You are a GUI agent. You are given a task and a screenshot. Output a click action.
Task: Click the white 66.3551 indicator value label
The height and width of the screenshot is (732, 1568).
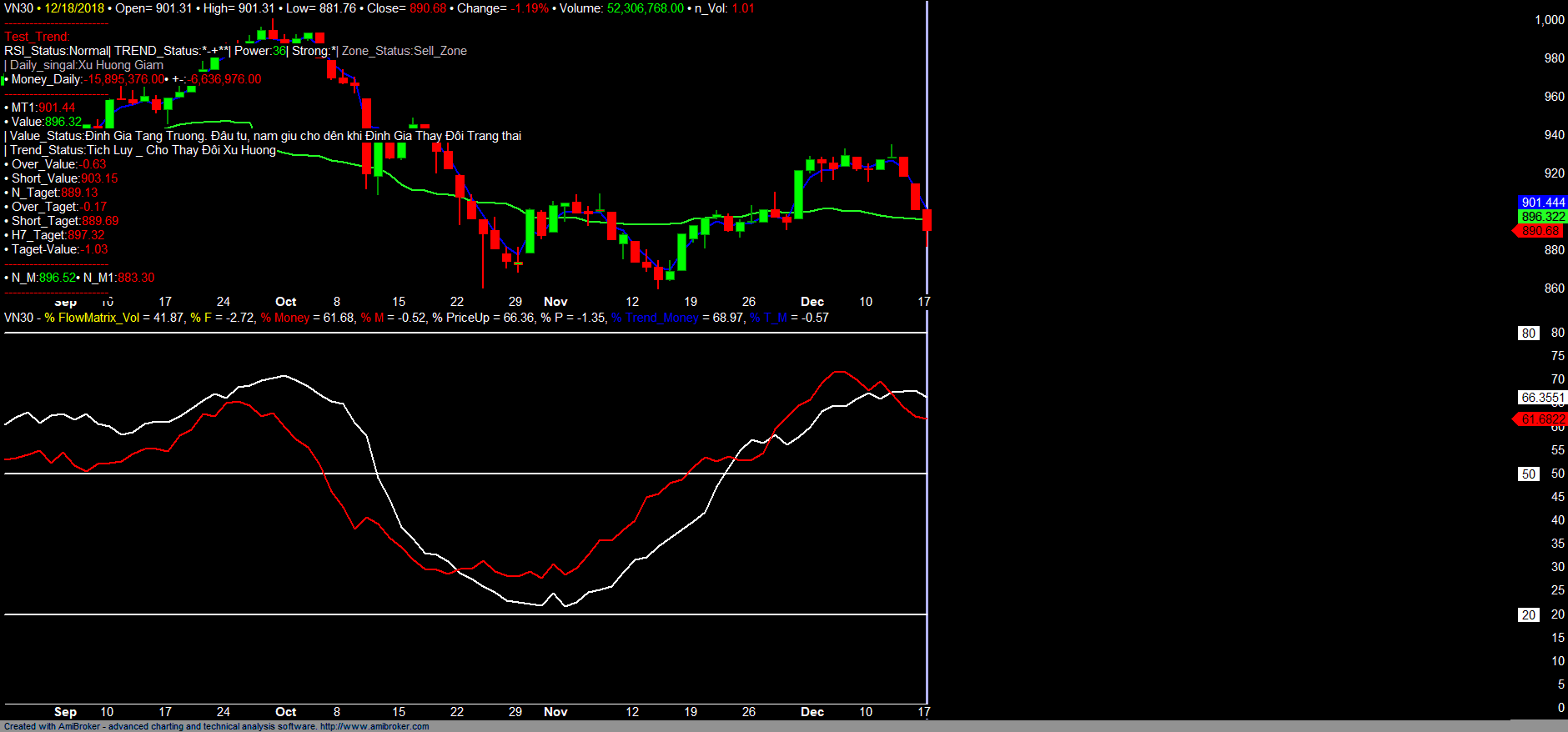[1541, 398]
